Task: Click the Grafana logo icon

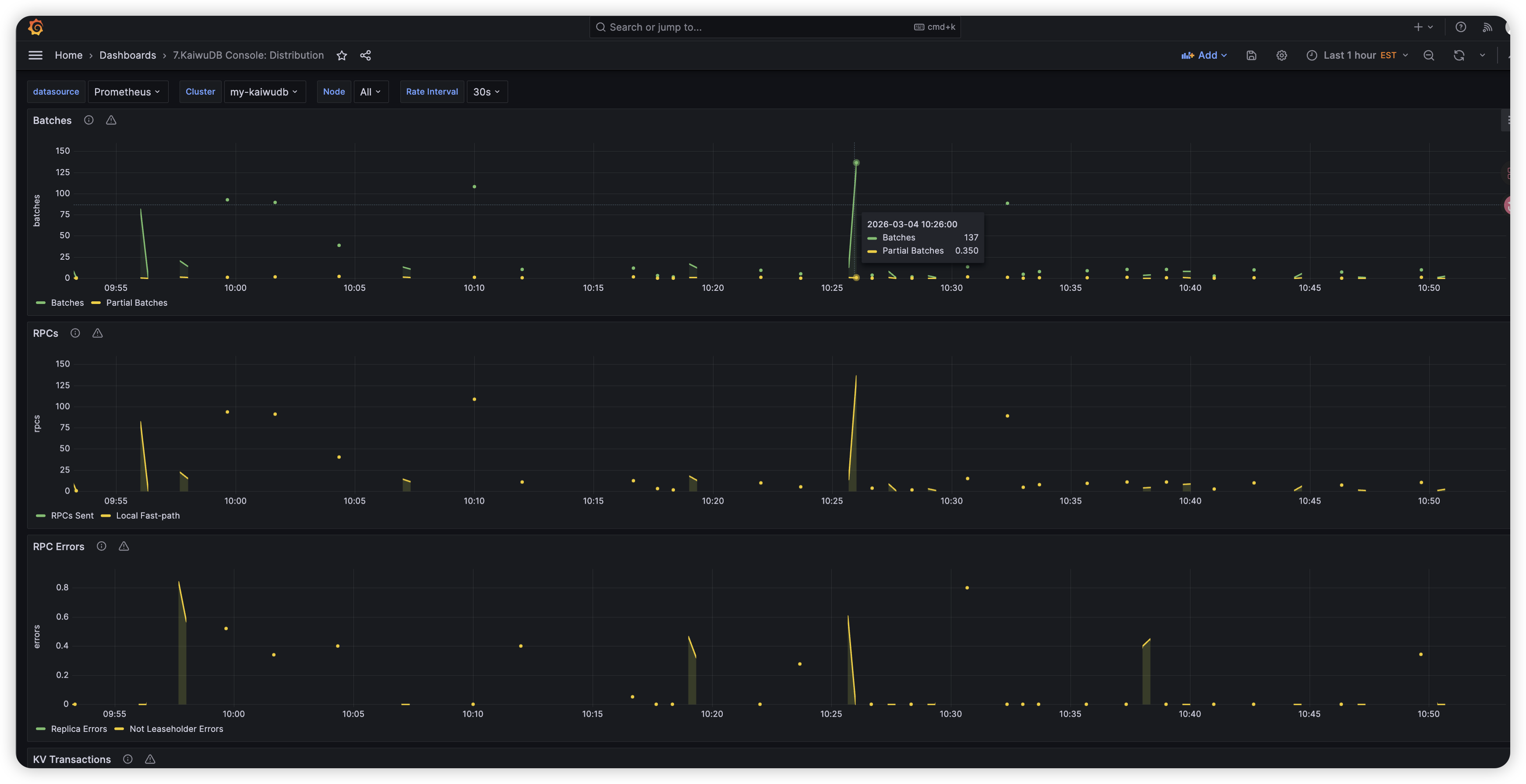Action: point(35,27)
